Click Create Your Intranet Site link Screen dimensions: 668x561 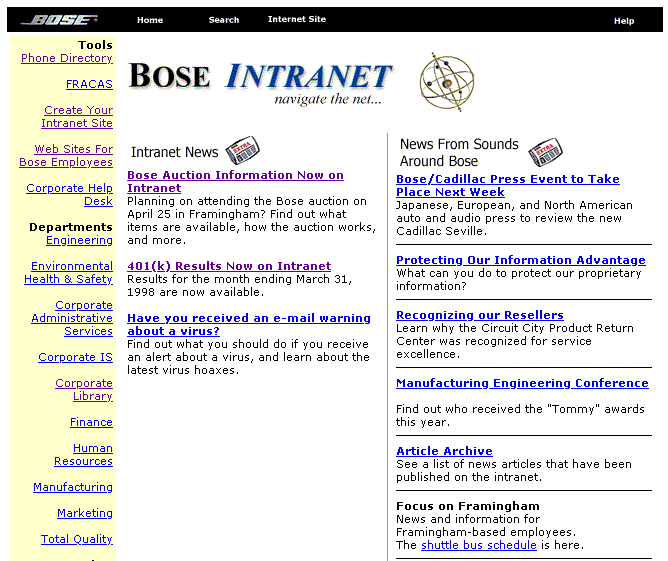pyautogui.click(x=77, y=117)
